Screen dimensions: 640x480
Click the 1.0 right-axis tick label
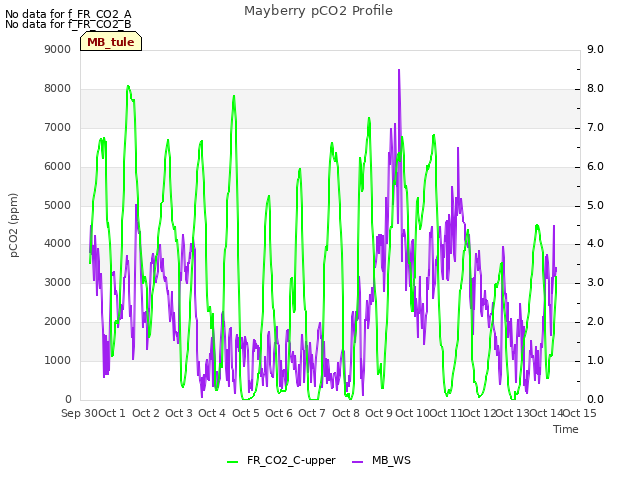coord(595,360)
